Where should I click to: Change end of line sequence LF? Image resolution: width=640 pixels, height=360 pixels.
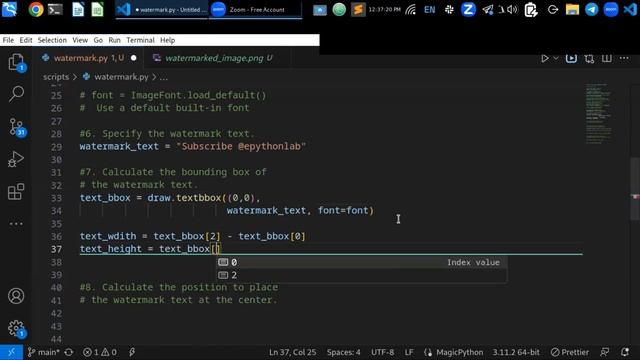(409, 352)
